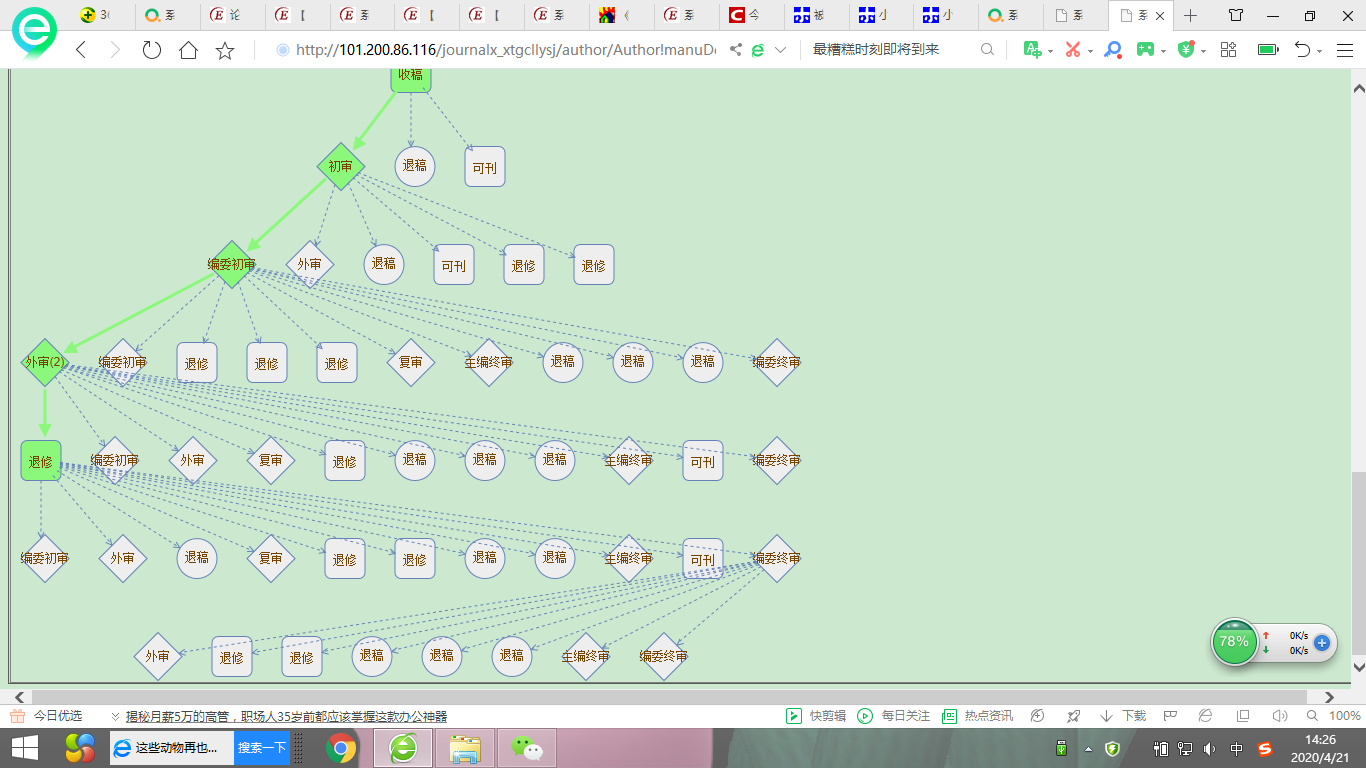This screenshot has width=1366, height=768.
Task: Expand the scissors screenshot dropdown arrow
Action: [x=1090, y=51]
